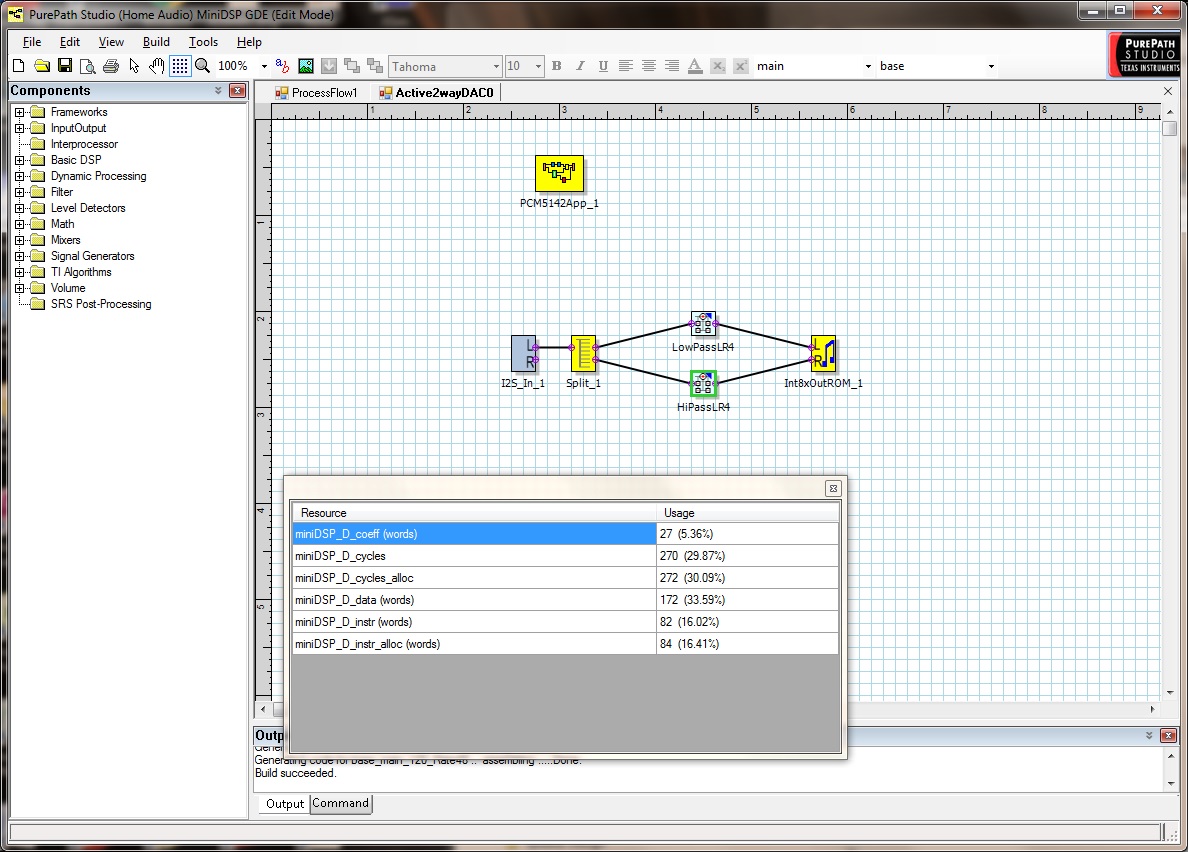Viewport: 1188px width, 852px height.
Task: Expand the Basic DSP folder
Action: 20,160
